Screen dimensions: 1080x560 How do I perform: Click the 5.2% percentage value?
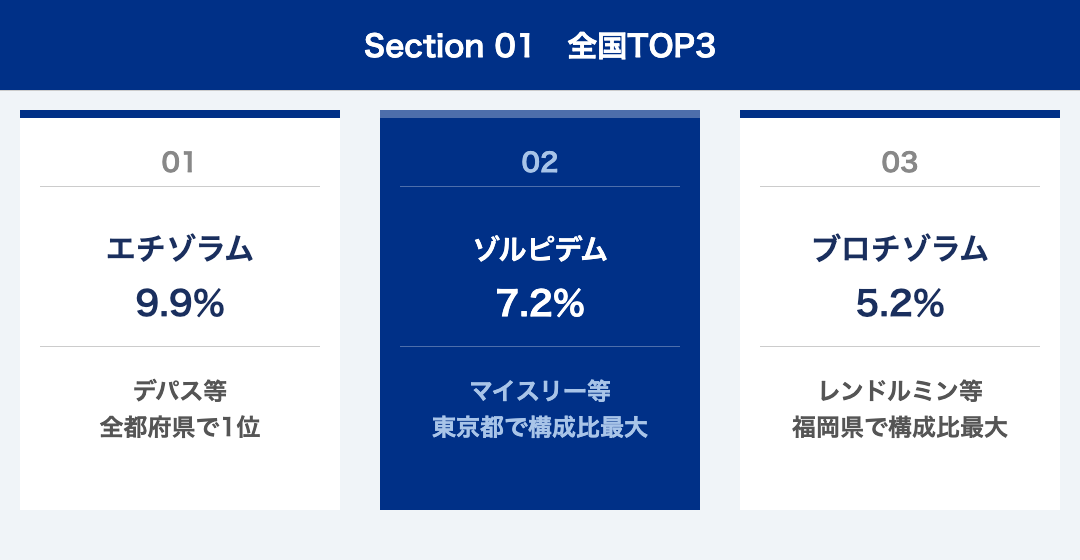(x=900, y=303)
